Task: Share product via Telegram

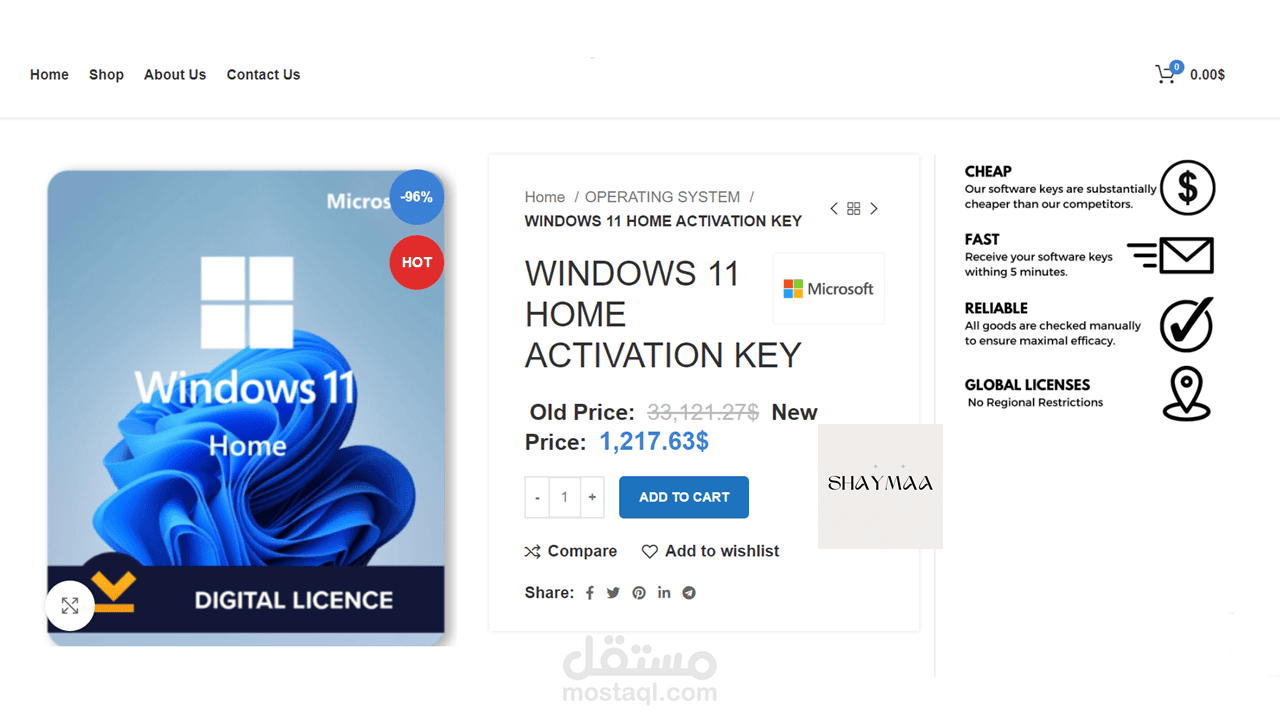Action: coord(689,593)
